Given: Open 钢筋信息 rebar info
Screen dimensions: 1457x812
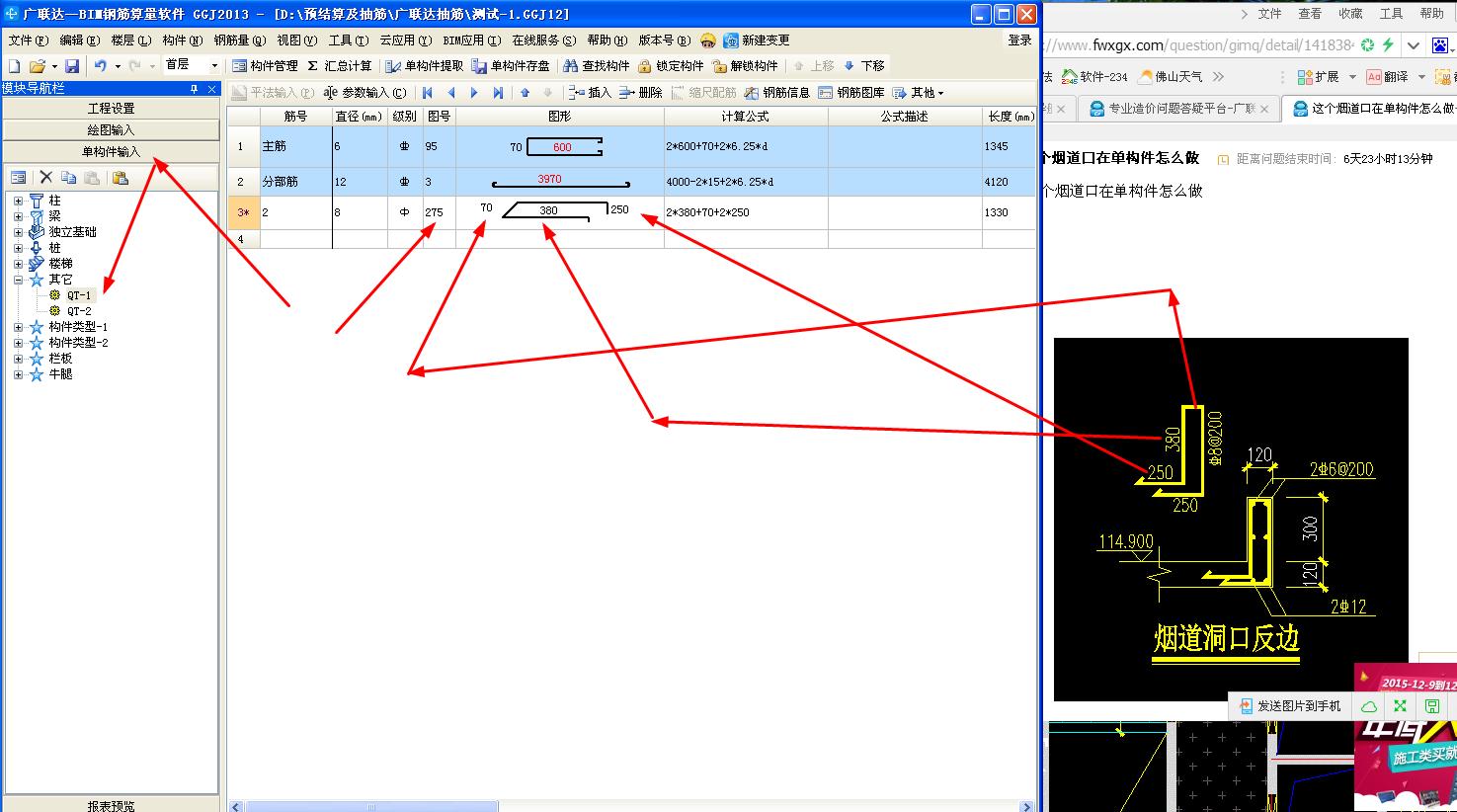Looking at the screenshot, I should [x=777, y=92].
